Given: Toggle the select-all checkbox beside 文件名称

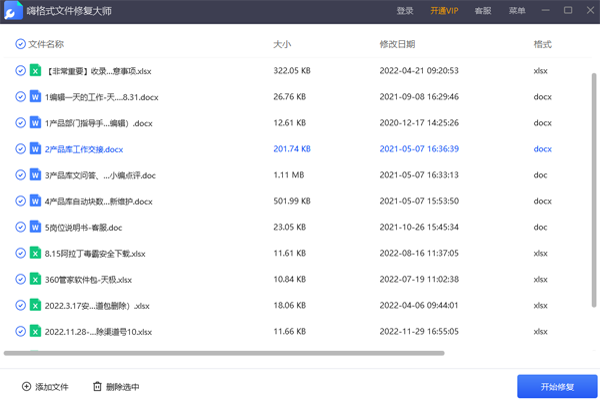Looking at the screenshot, I should click(21, 45).
